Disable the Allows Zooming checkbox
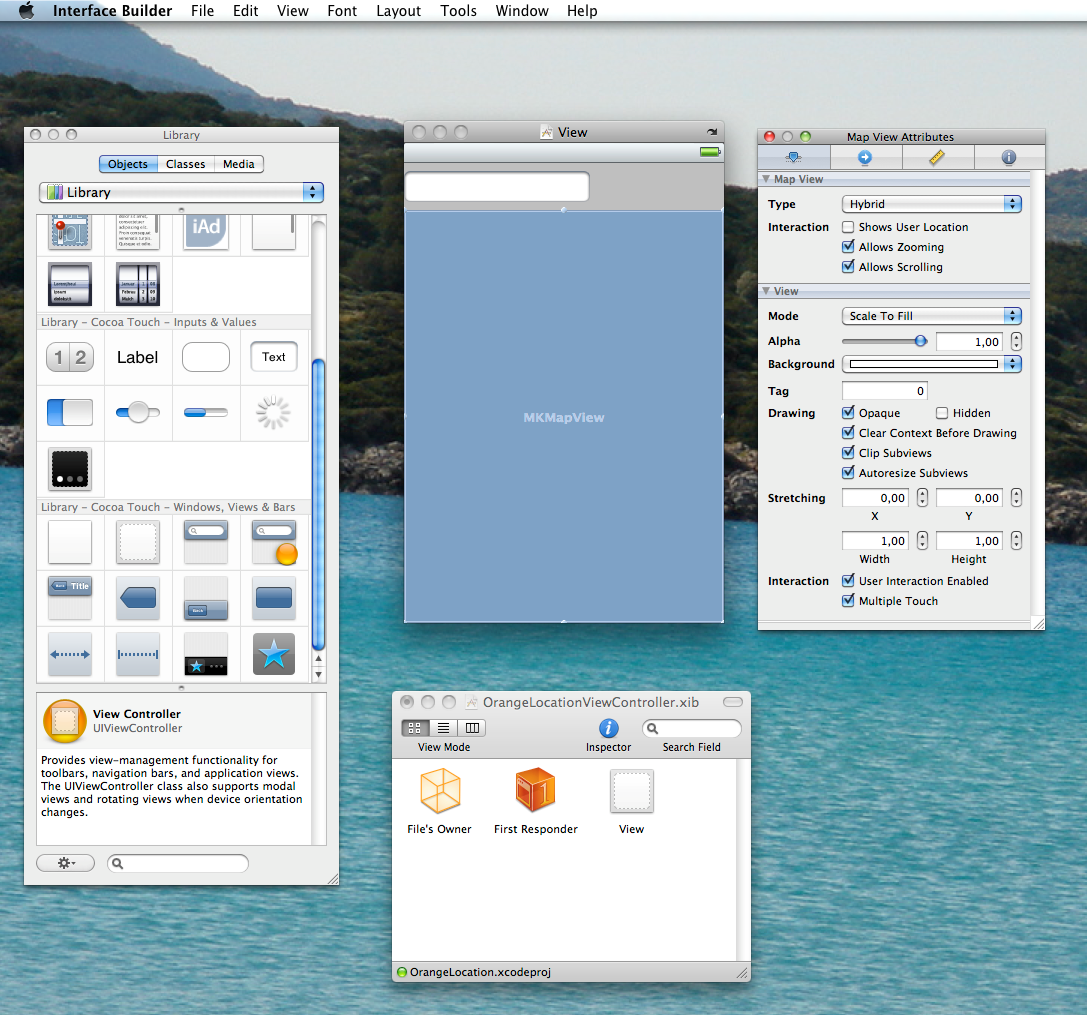Image resolution: width=1087 pixels, height=1015 pixels. tap(848, 248)
